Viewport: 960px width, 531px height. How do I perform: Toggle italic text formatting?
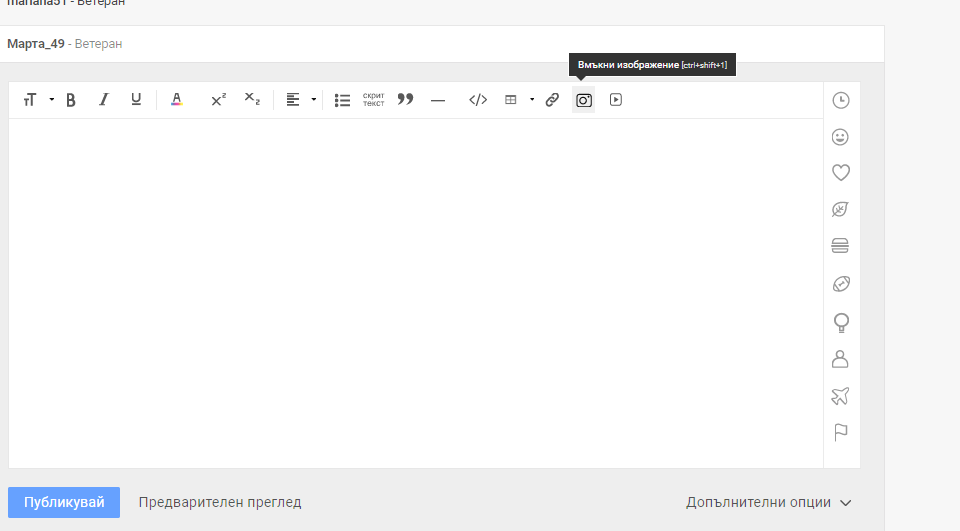[x=103, y=100]
